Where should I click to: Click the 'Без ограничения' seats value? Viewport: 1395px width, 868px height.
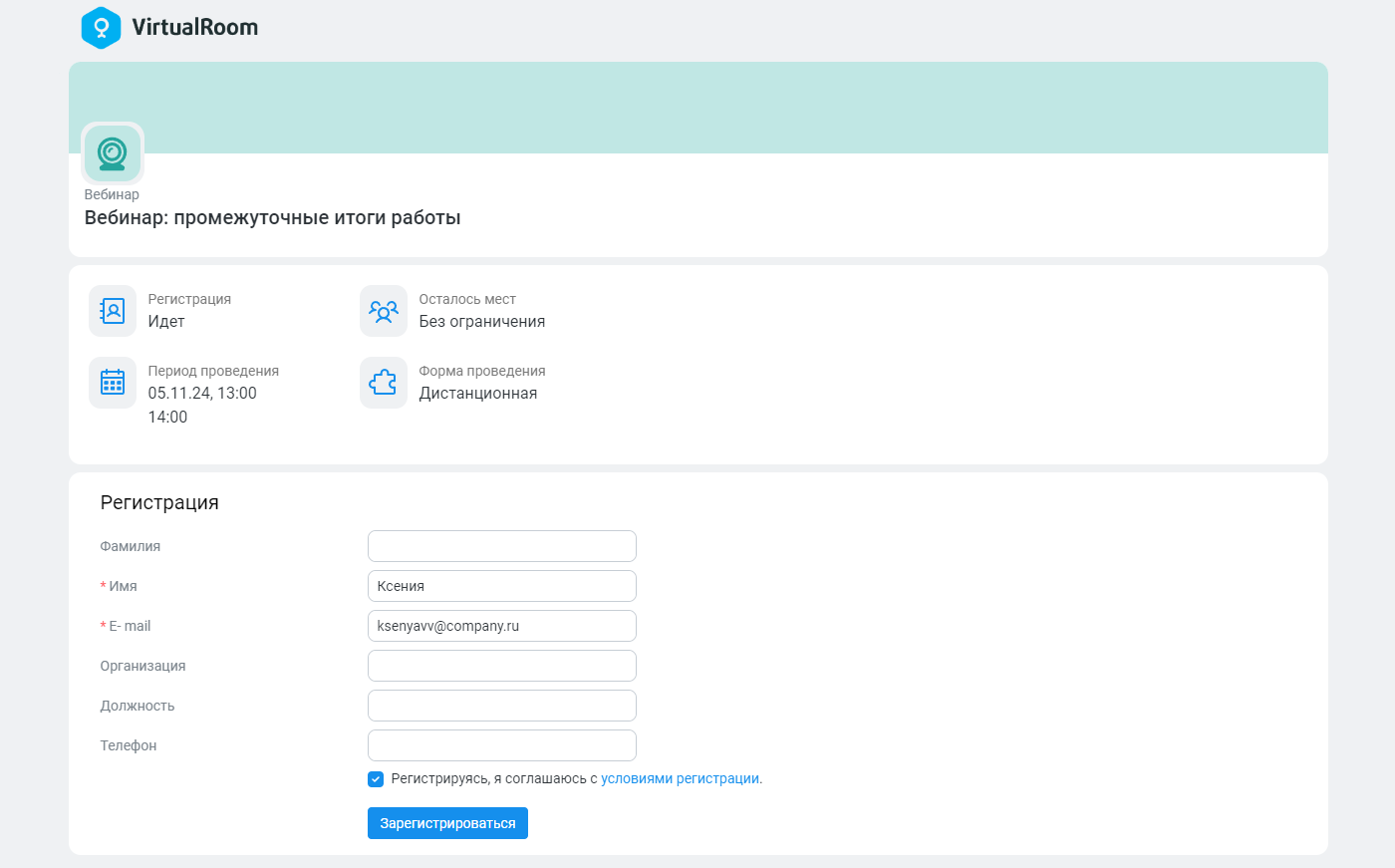click(482, 322)
